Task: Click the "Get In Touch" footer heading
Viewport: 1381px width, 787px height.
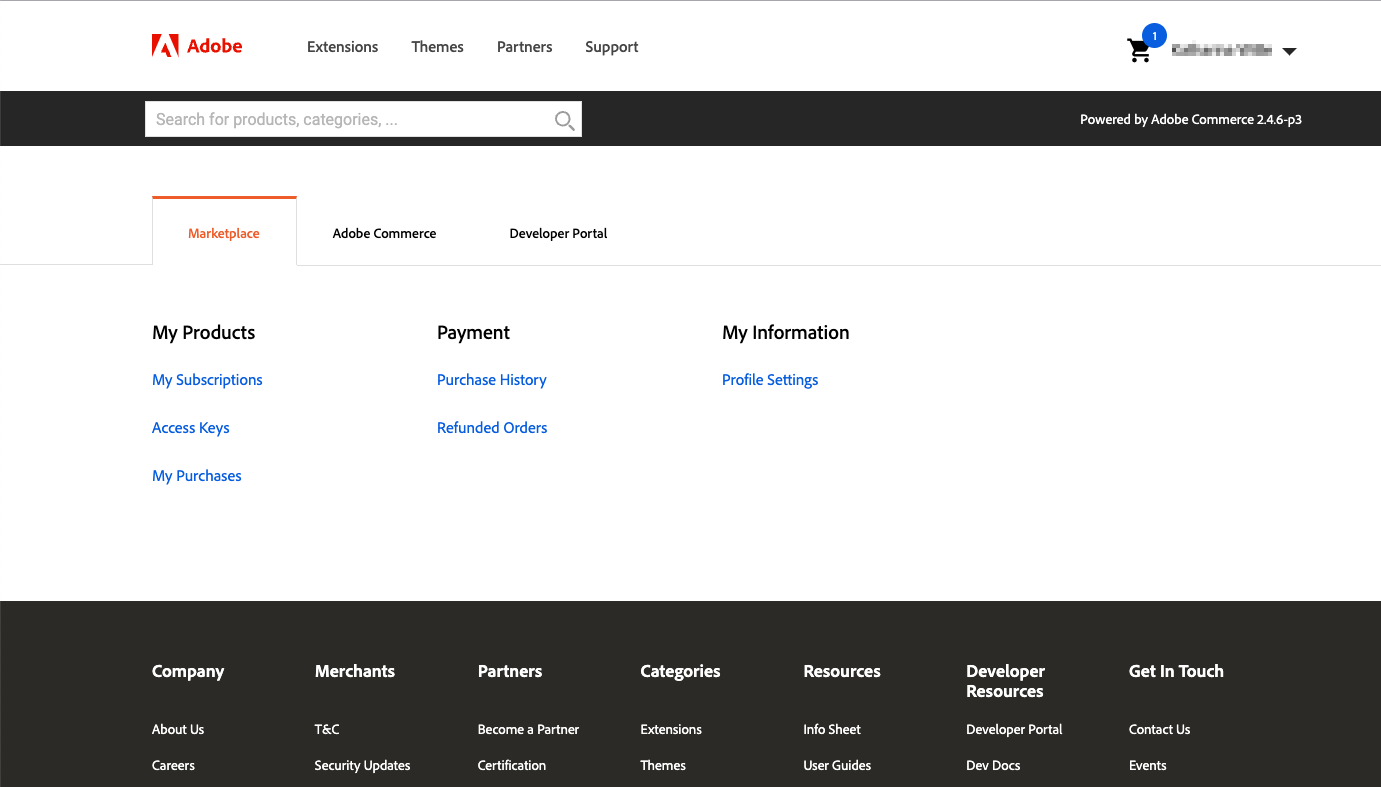Action: coord(1176,671)
